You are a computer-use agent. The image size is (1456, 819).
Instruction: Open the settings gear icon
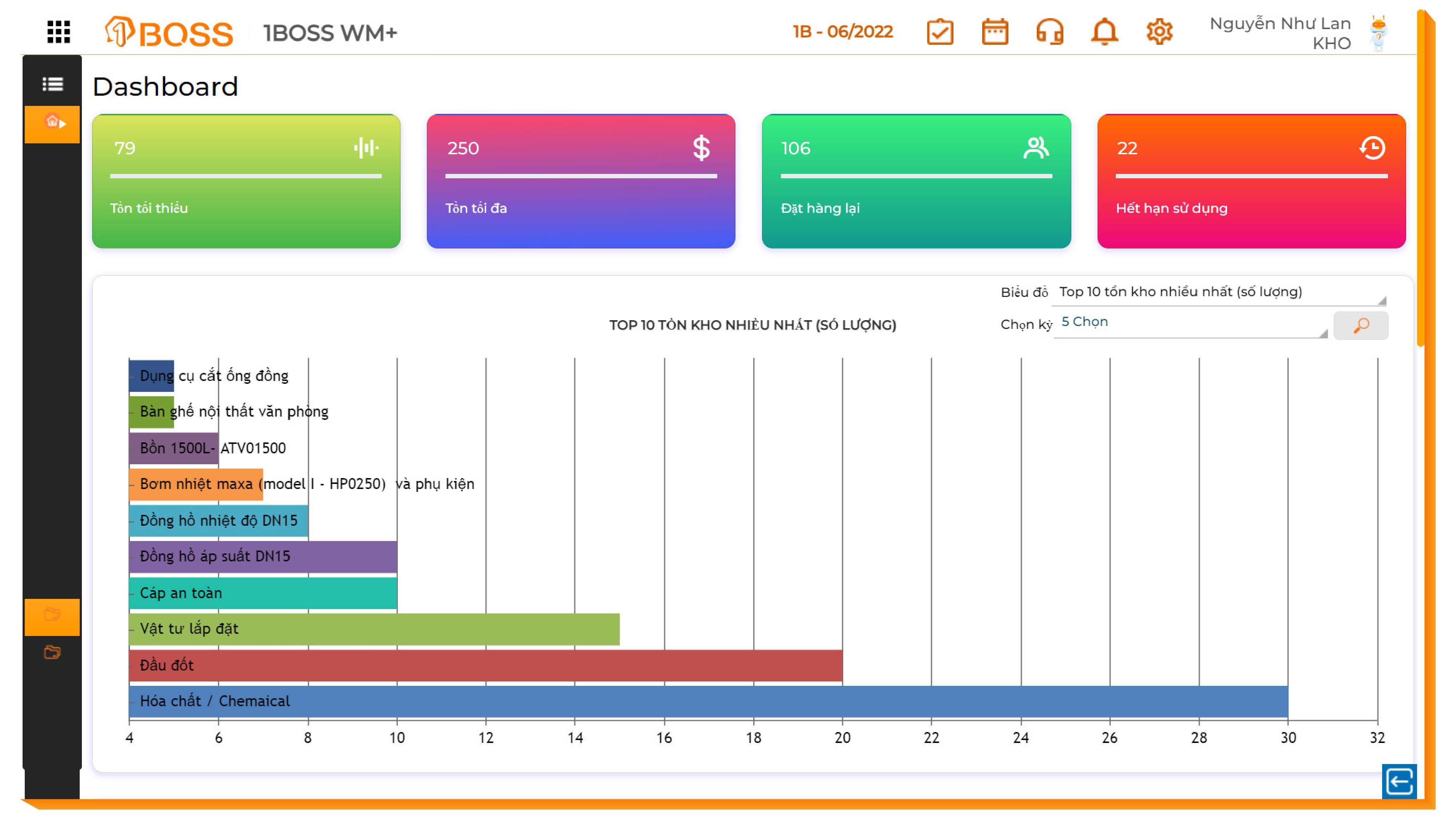tap(1159, 32)
